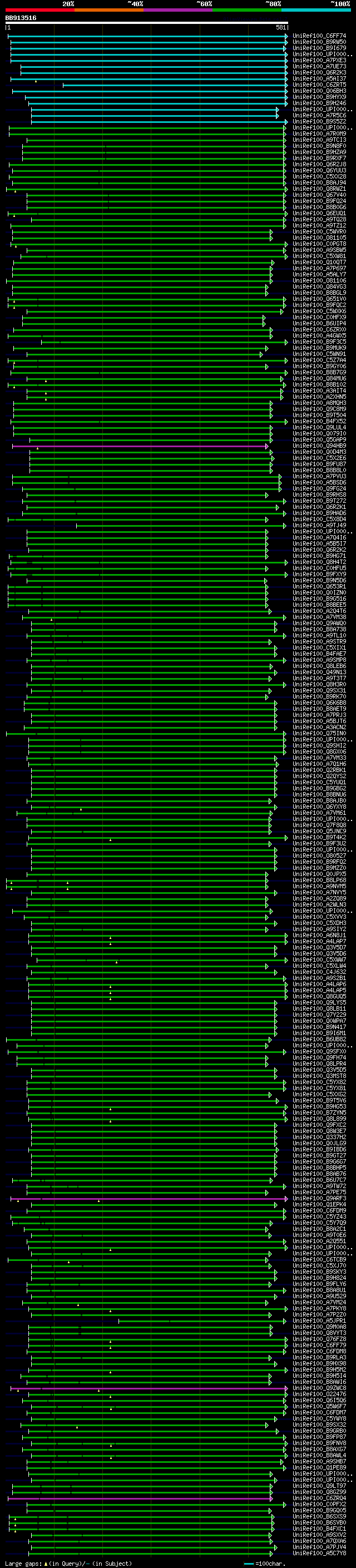Select hit UniRef100_B9RW50
Image resolution: width=356 pixels, height=1568 pixels.
coord(319,42)
